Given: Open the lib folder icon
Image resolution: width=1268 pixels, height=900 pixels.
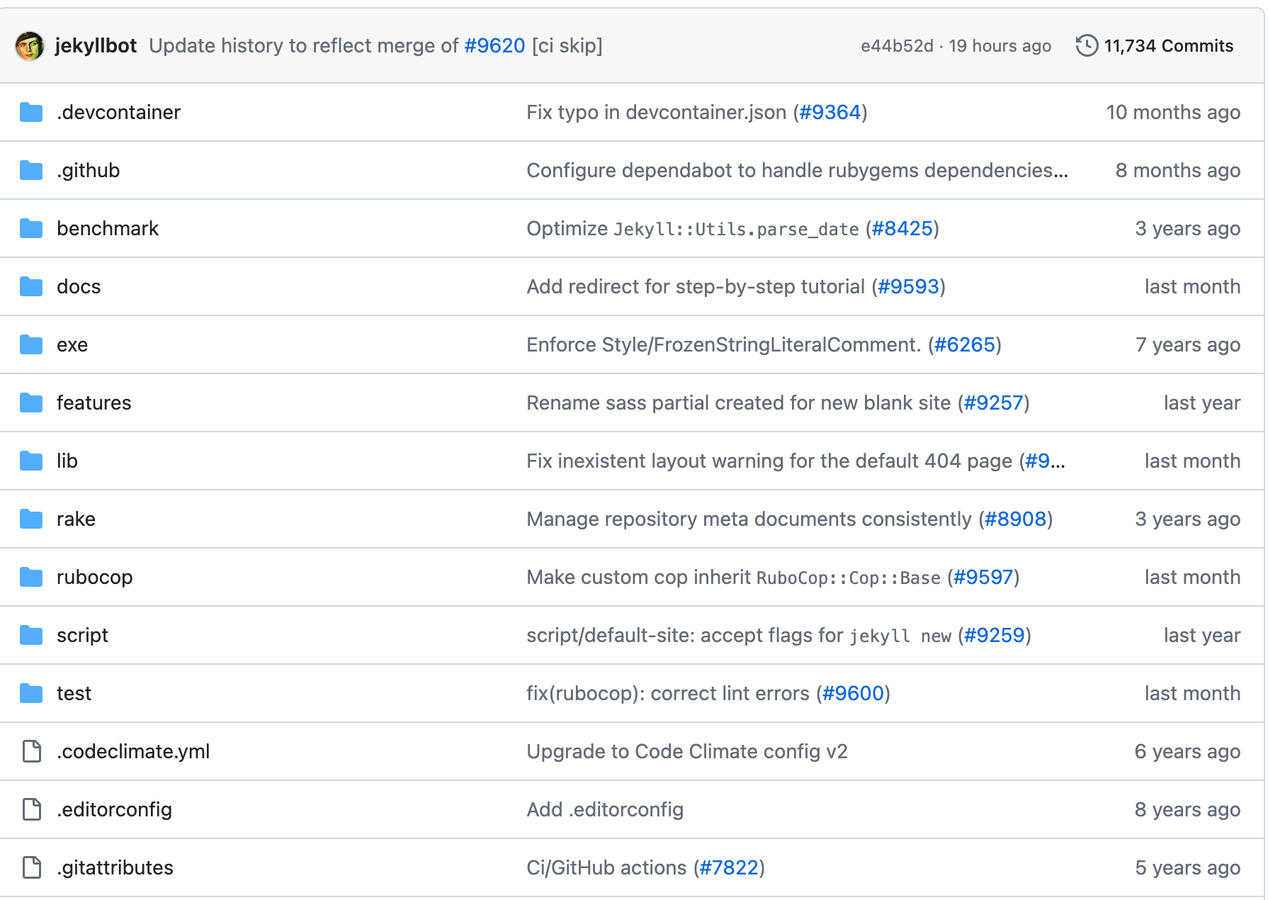Looking at the screenshot, I should point(30,460).
